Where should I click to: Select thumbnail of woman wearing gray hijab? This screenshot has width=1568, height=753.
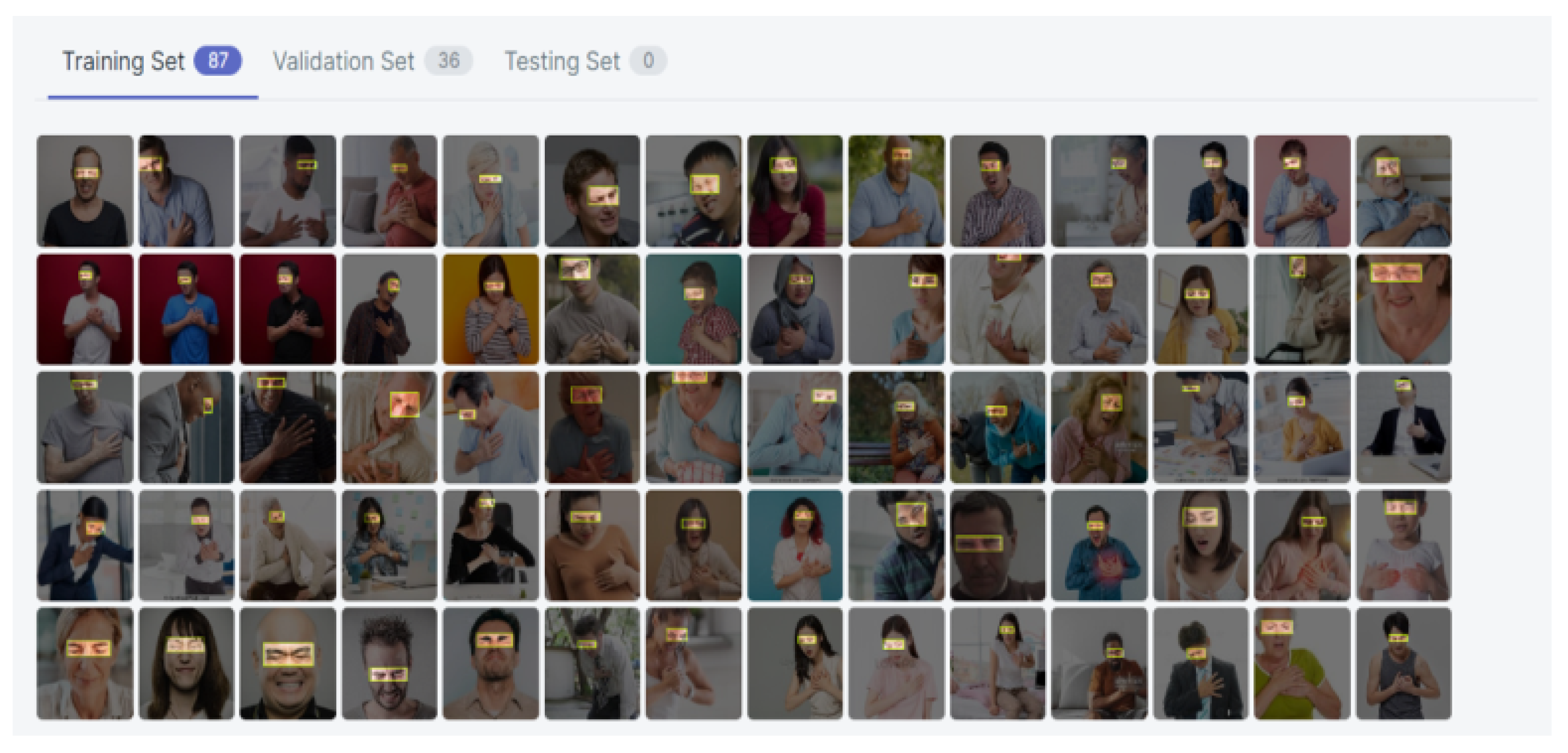tap(795, 309)
